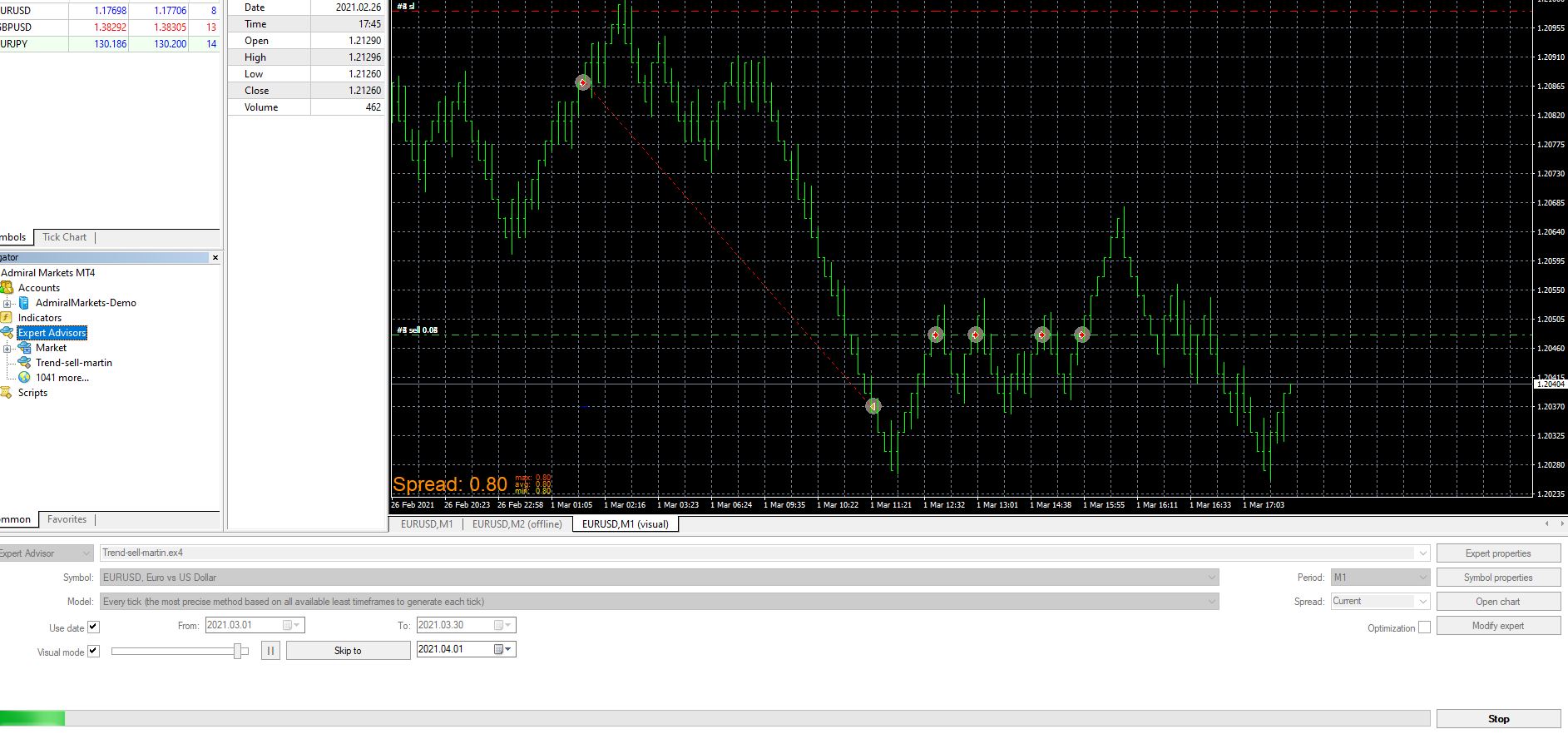Expand the Market node under Expert Advisors
1568x734 pixels.
click(x=7, y=349)
